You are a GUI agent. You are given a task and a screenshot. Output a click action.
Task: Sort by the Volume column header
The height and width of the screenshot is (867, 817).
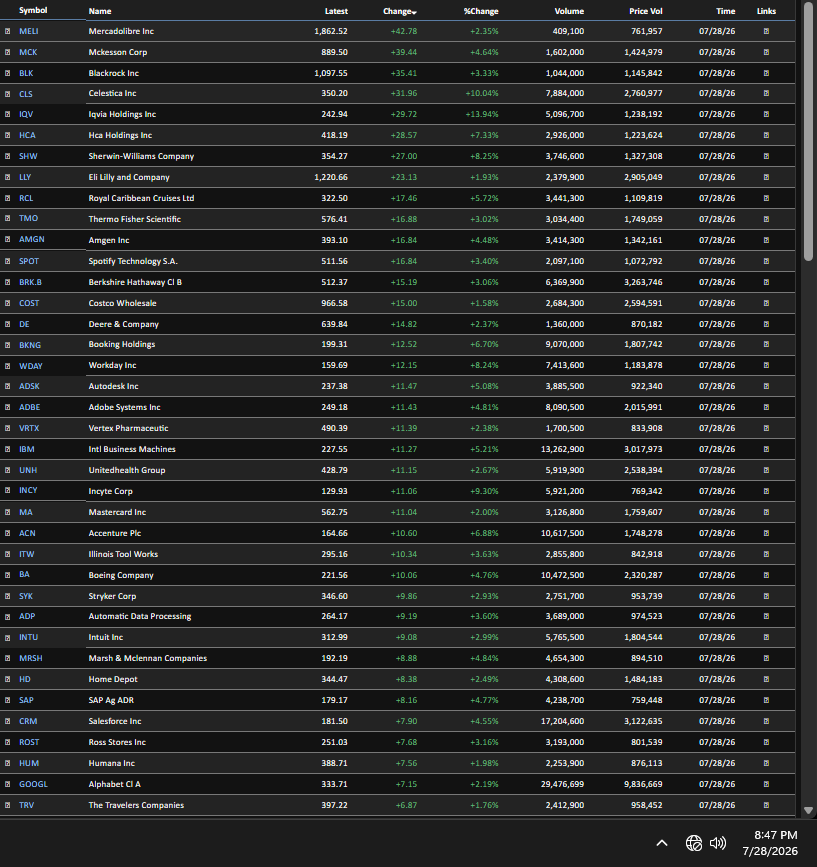pyautogui.click(x=569, y=11)
